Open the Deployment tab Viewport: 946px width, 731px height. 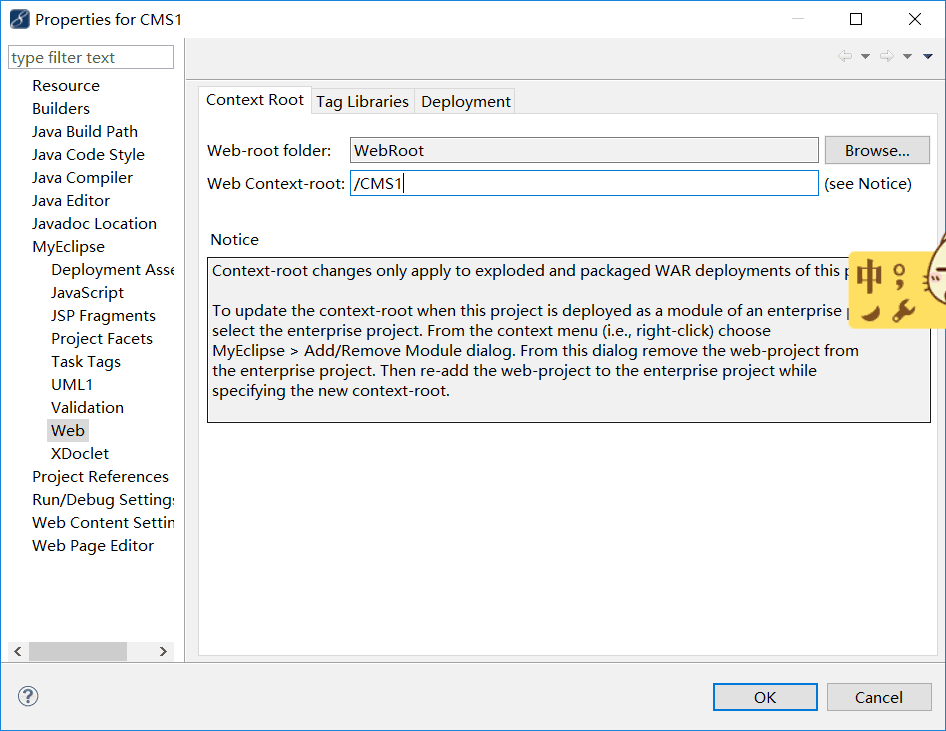click(466, 101)
